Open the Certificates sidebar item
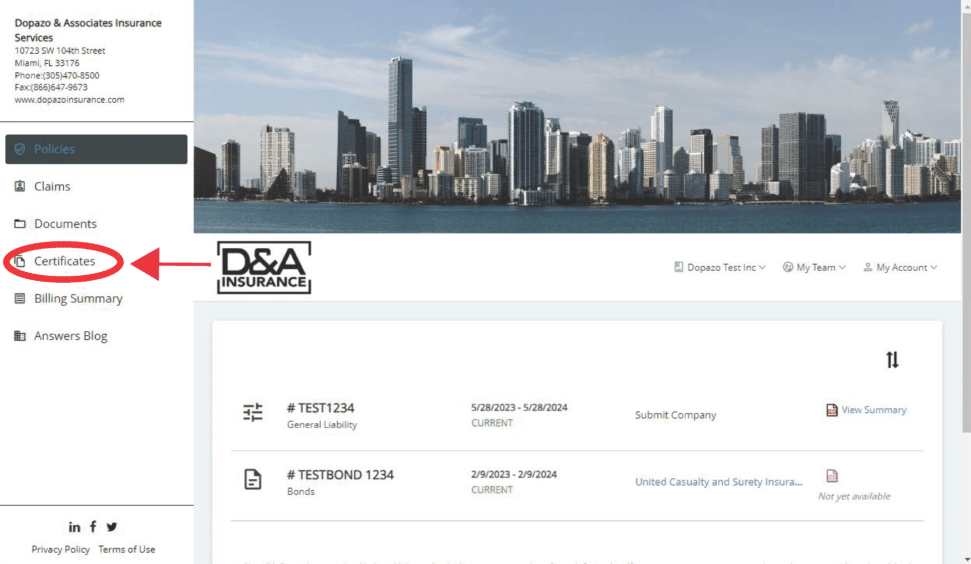 click(x=65, y=261)
